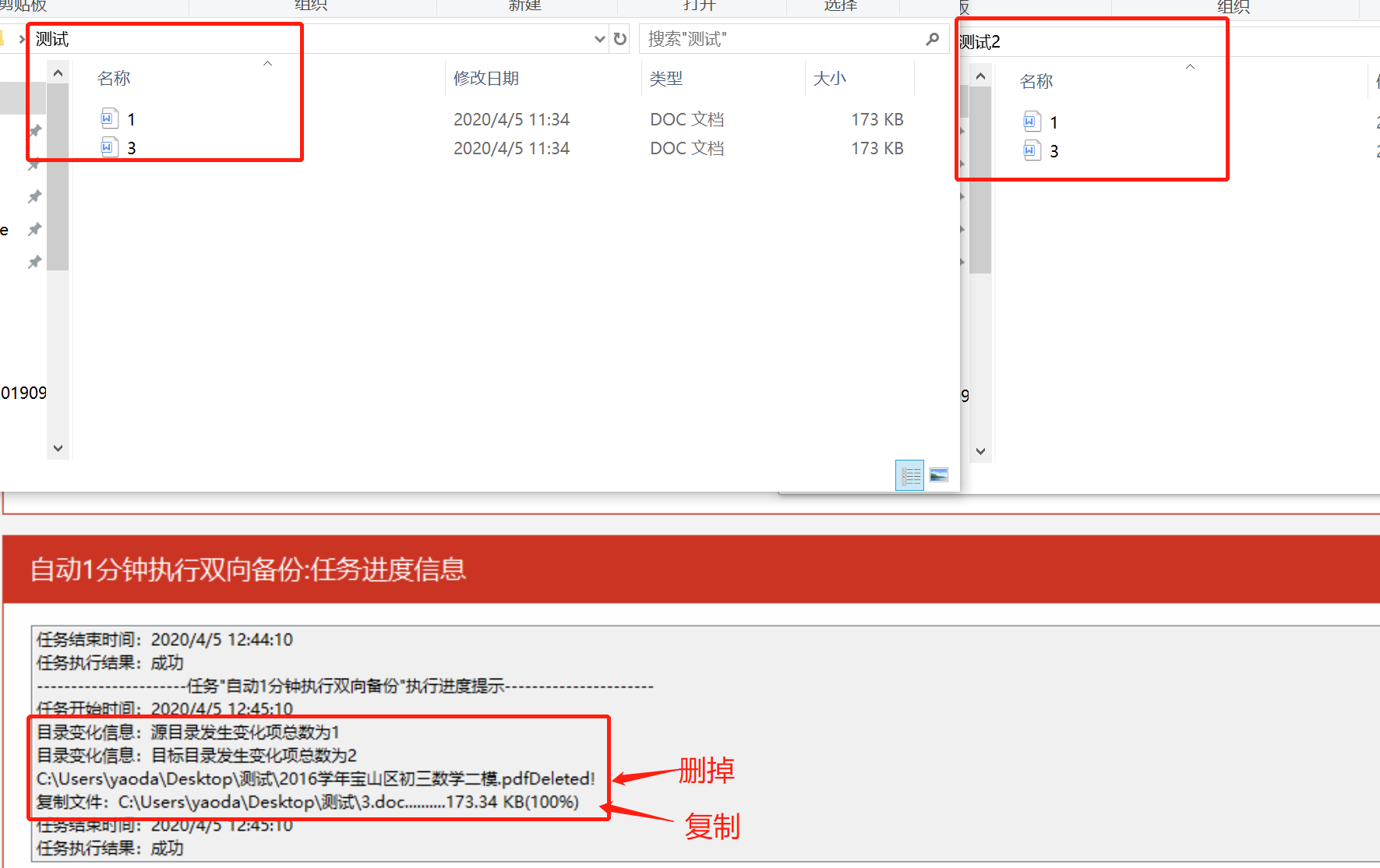Switch to details view layout

909,475
